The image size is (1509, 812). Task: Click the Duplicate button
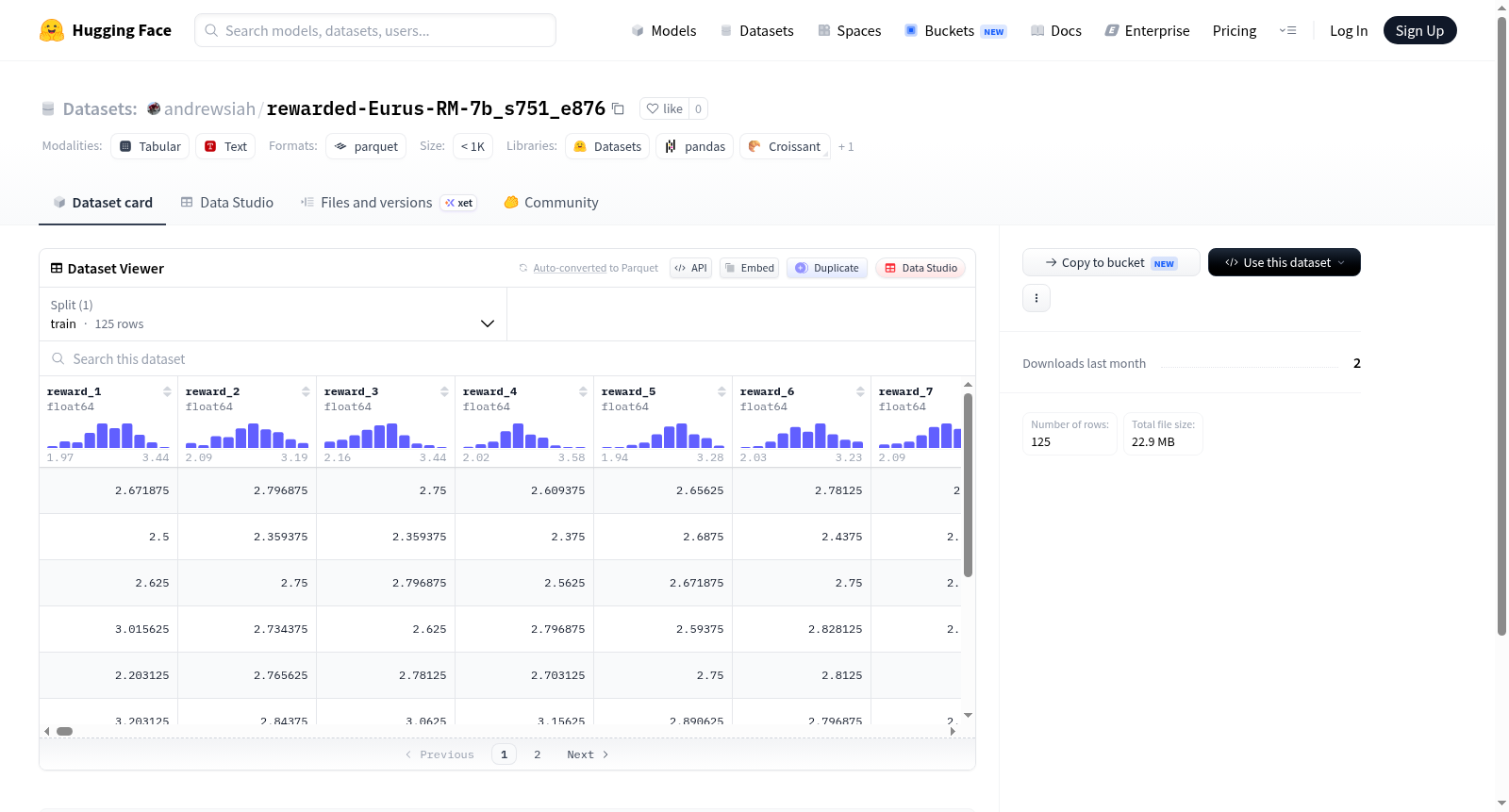click(x=827, y=268)
